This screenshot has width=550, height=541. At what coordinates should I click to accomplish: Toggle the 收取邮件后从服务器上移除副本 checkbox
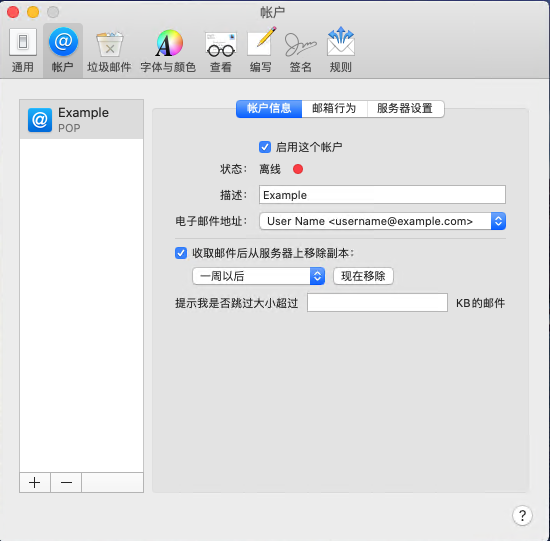(x=181, y=253)
